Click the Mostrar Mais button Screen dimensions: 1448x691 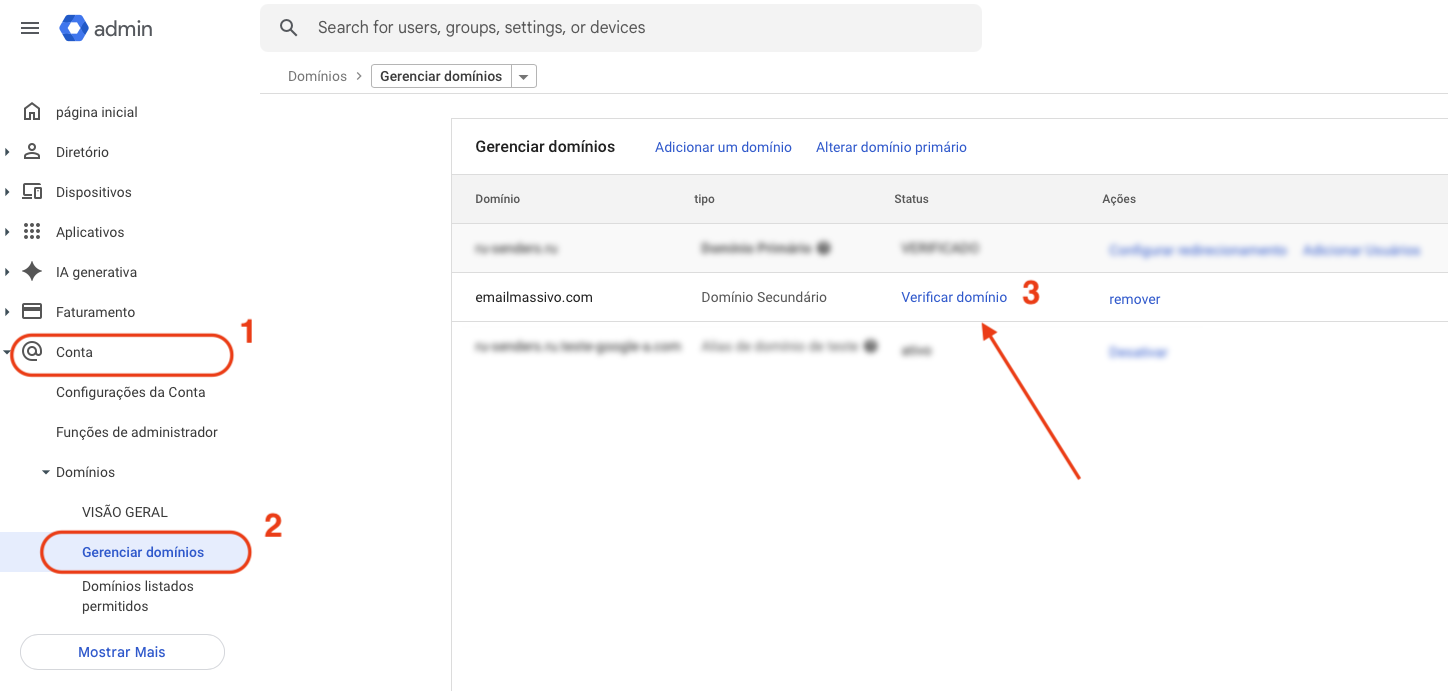[x=122, y=652]
